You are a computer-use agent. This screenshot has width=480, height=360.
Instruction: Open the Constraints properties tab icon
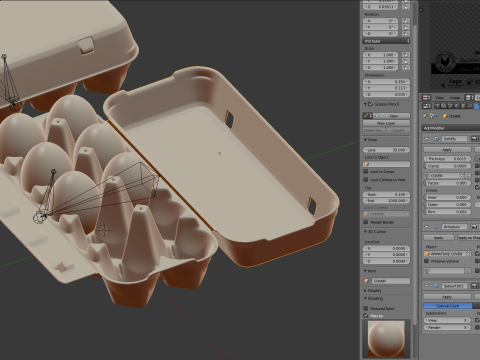pos(469,106)
